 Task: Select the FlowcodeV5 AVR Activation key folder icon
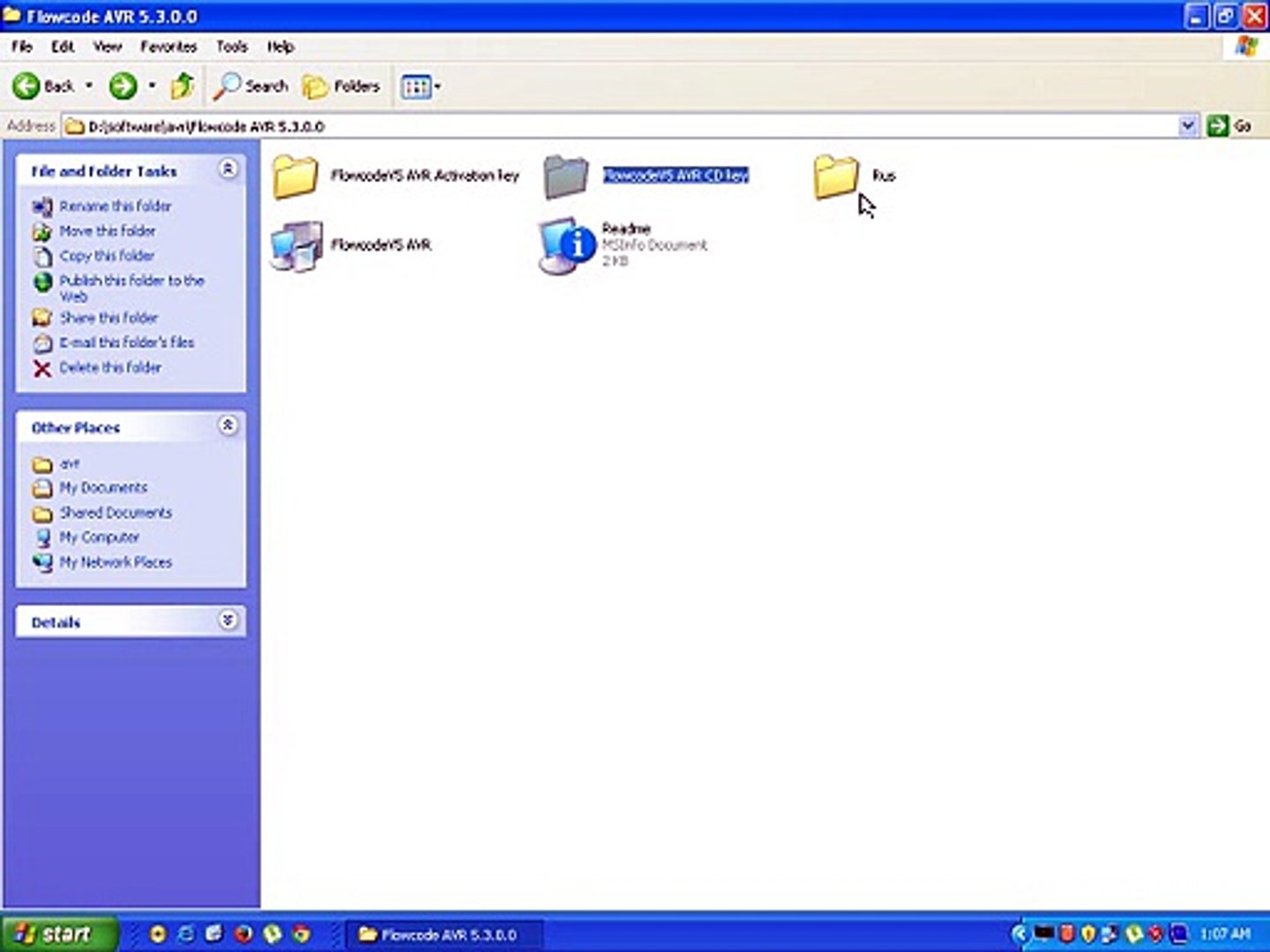coord(295,175)
